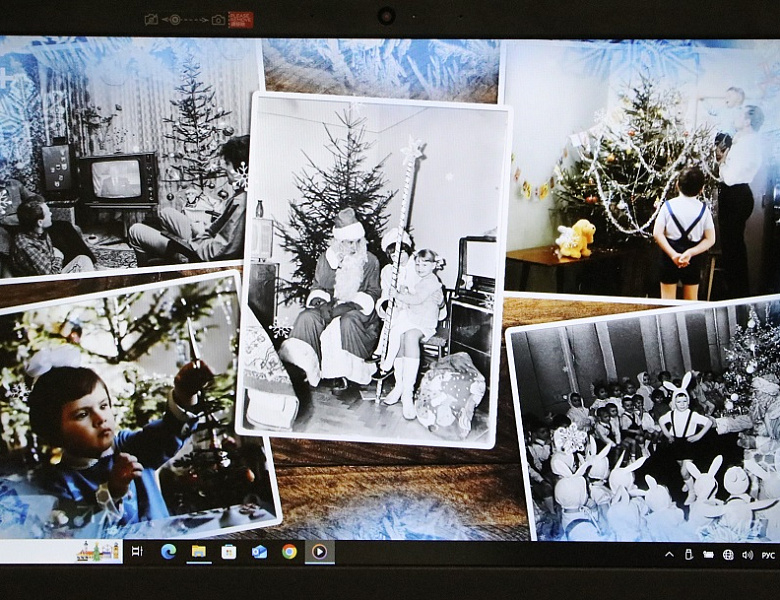Click inside the taskbar search box
This screenshot has height=600, width=780.
tap(61, 551)
